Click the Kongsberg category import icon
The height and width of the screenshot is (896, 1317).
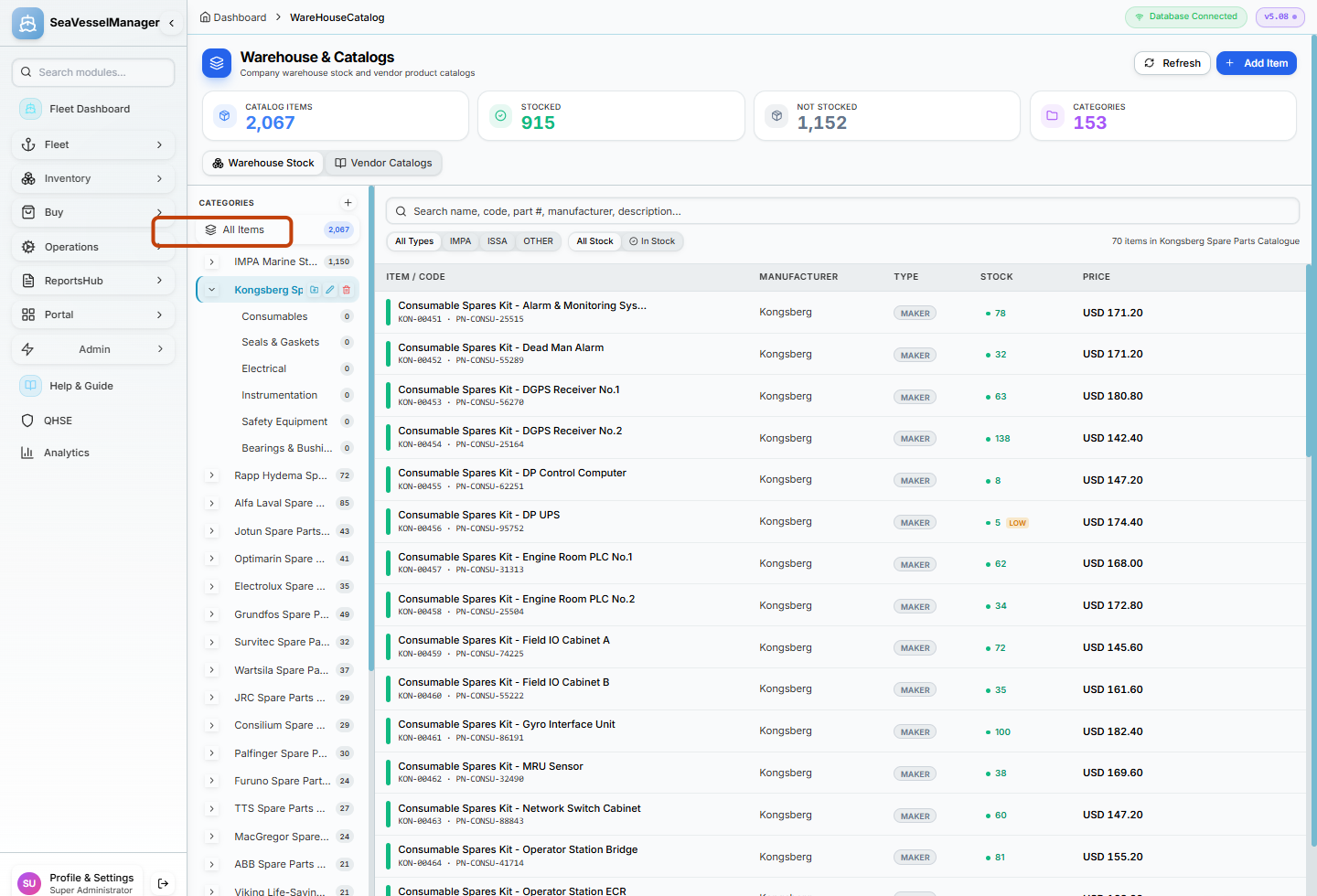(314, 290)
